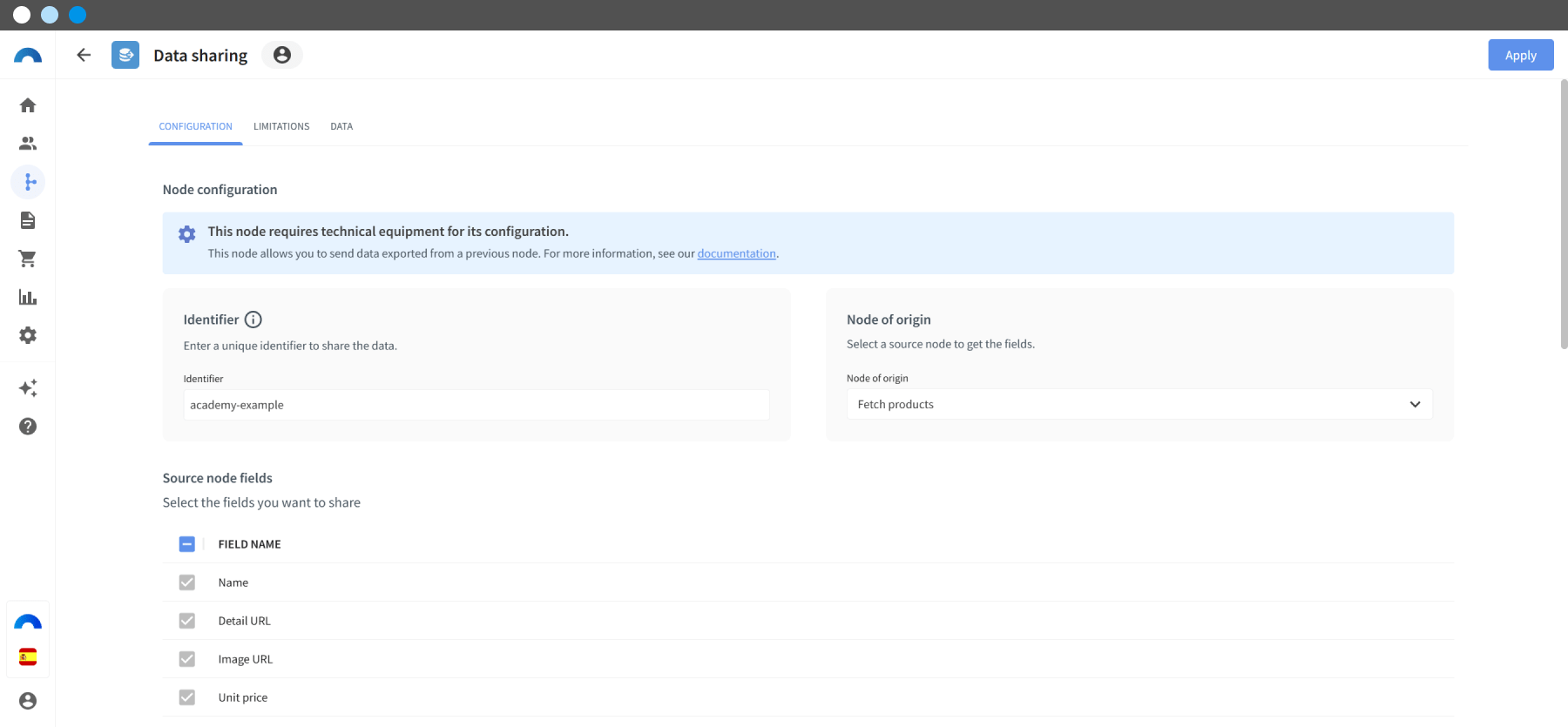The height and width of the screenshot is (727, 1568).
Task: Toggle the select-all FIELD NAME checkbox
Action: [187, 544]
